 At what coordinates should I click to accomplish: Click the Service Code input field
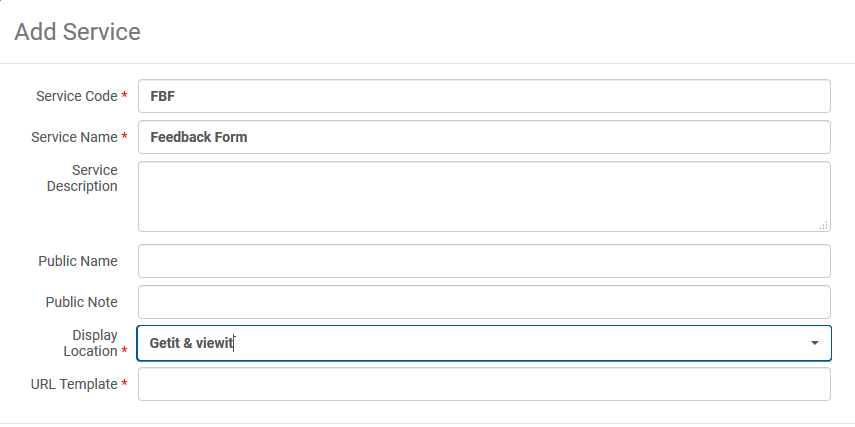pos(484,96)
